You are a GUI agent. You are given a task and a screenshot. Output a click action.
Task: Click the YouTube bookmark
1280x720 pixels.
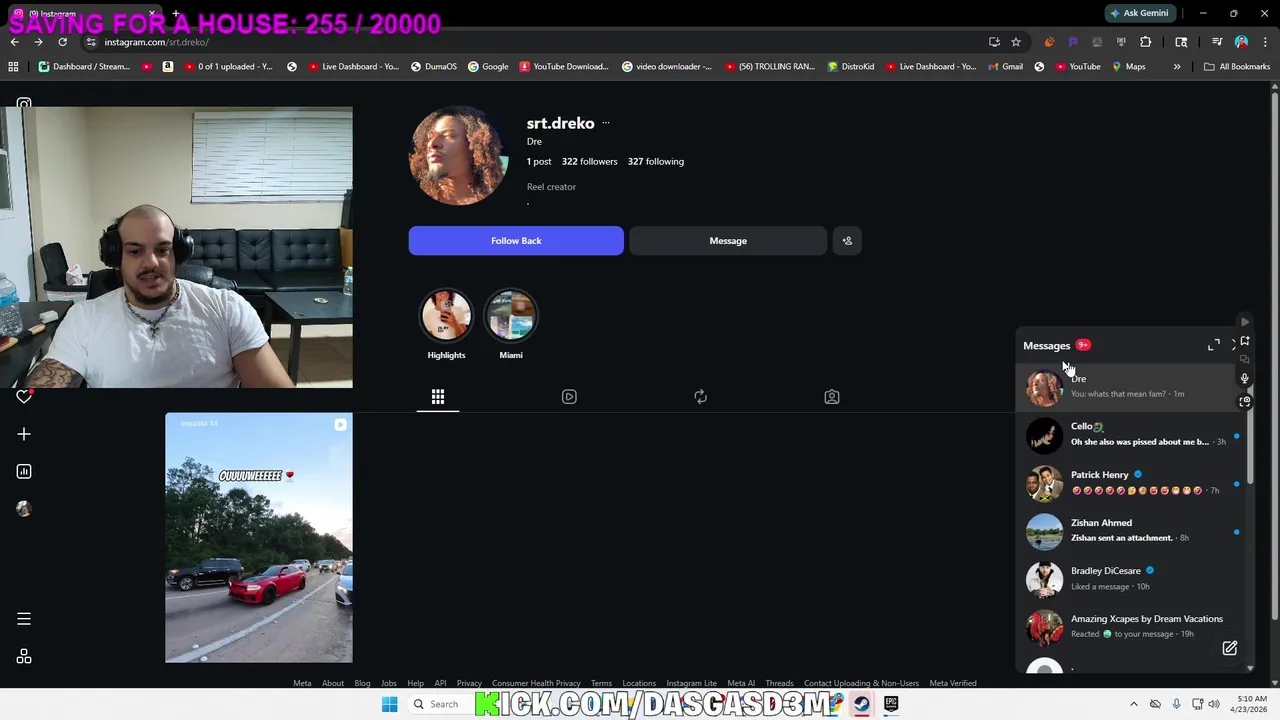pyautogui.click(x=1078, y=67)
